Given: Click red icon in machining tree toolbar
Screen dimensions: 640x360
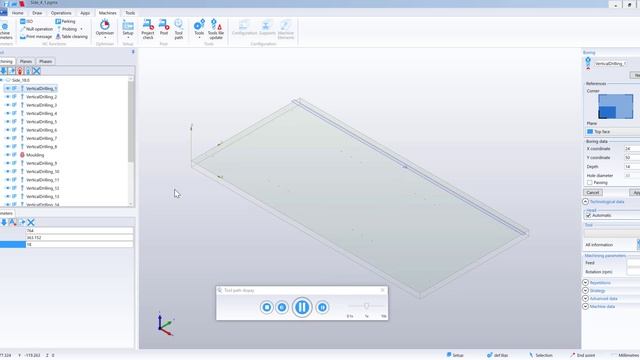Looking at the screenshot, I should pos(20,71).
